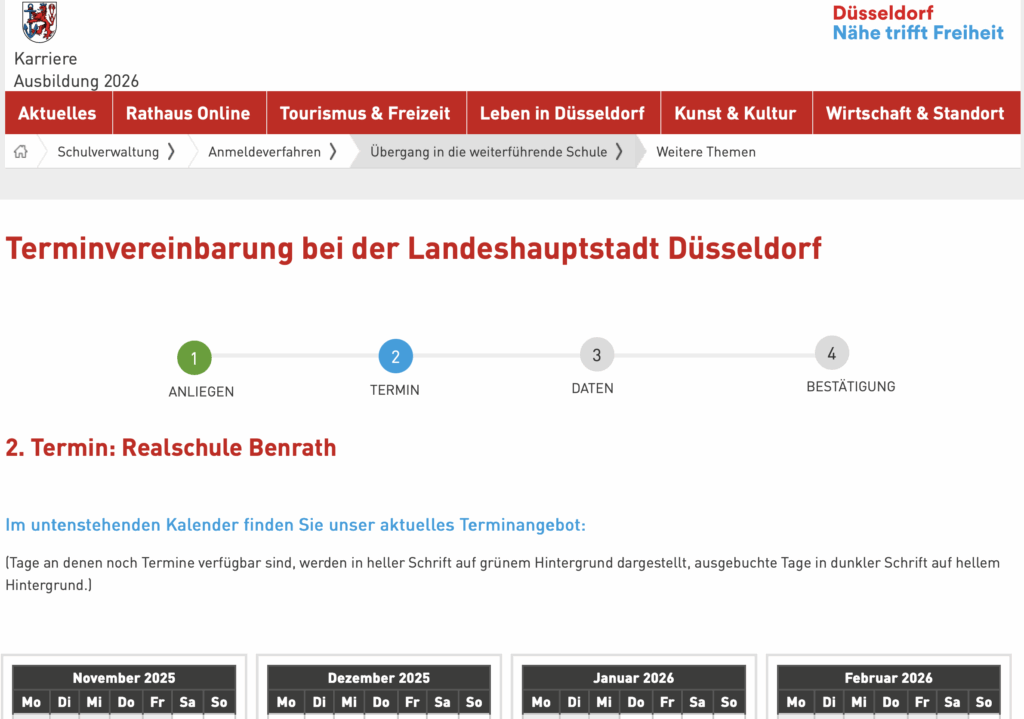Expand Weitere Themen in breadcrumb
Viewport: 1024px width, 719px height.
[706, 152]
